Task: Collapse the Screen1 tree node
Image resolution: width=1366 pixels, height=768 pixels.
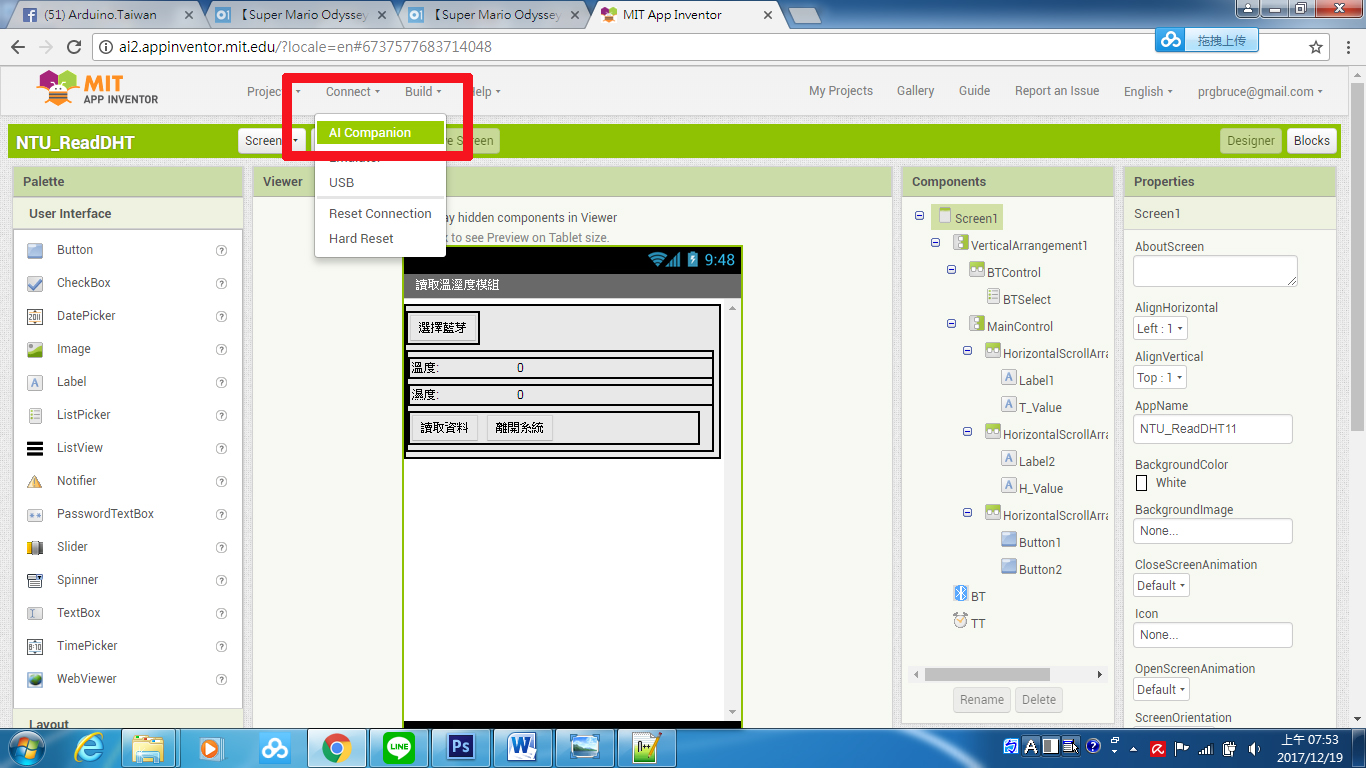Action: pyautogui.click(x=919, y=217)
